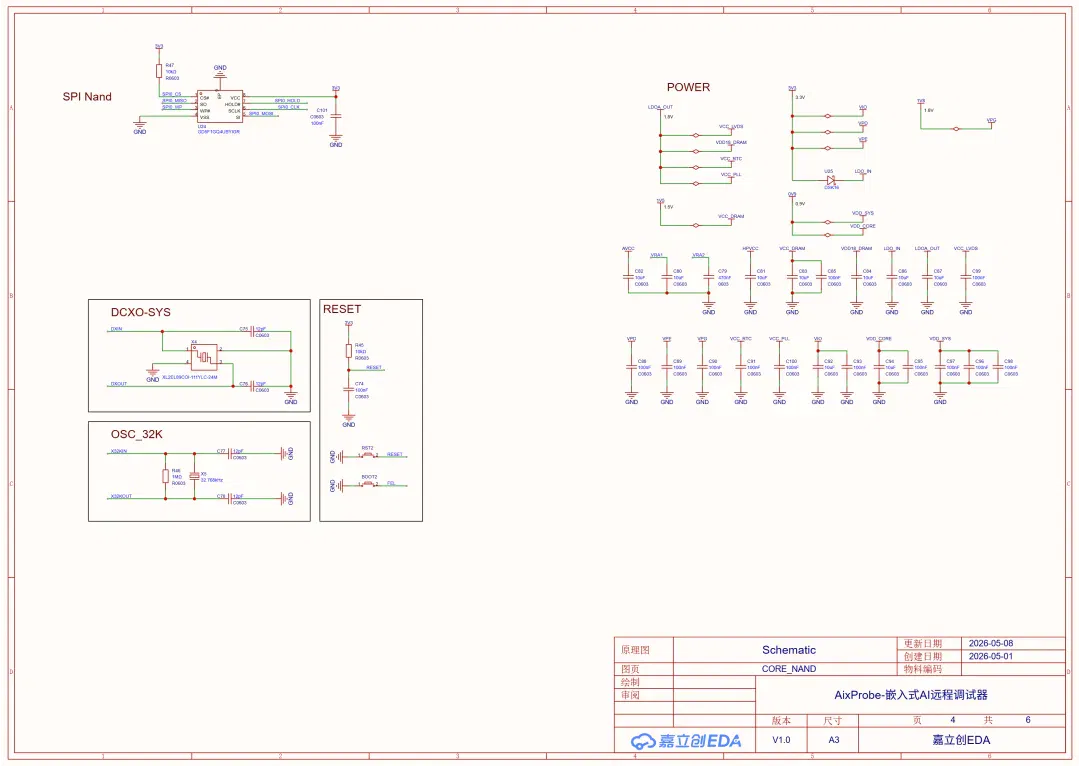Image resolution: width=1080 pixels, height=766 pixels.
Task: Select the X32KOUT net label
Action: (121, 496)
